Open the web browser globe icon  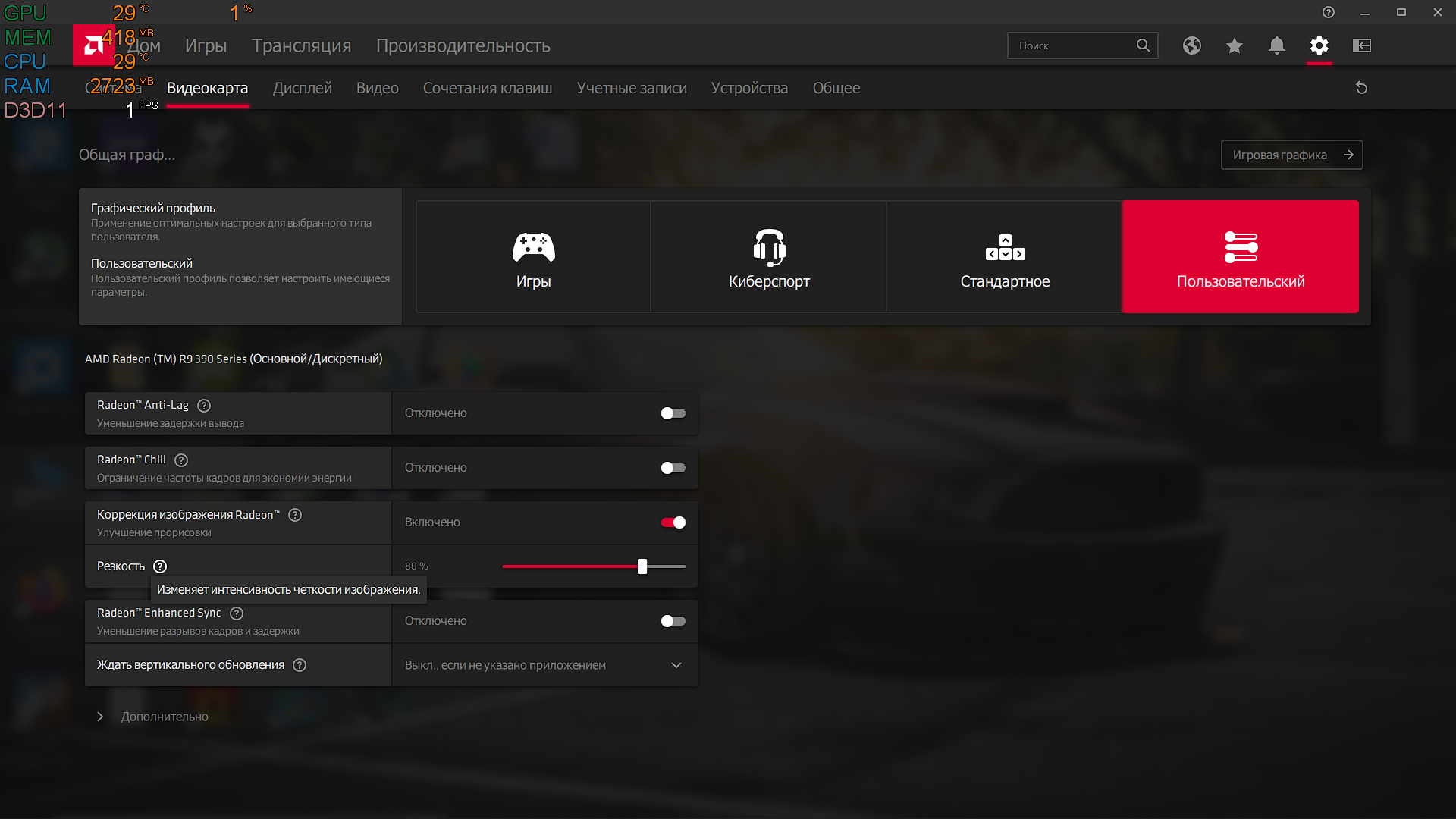1191,45
